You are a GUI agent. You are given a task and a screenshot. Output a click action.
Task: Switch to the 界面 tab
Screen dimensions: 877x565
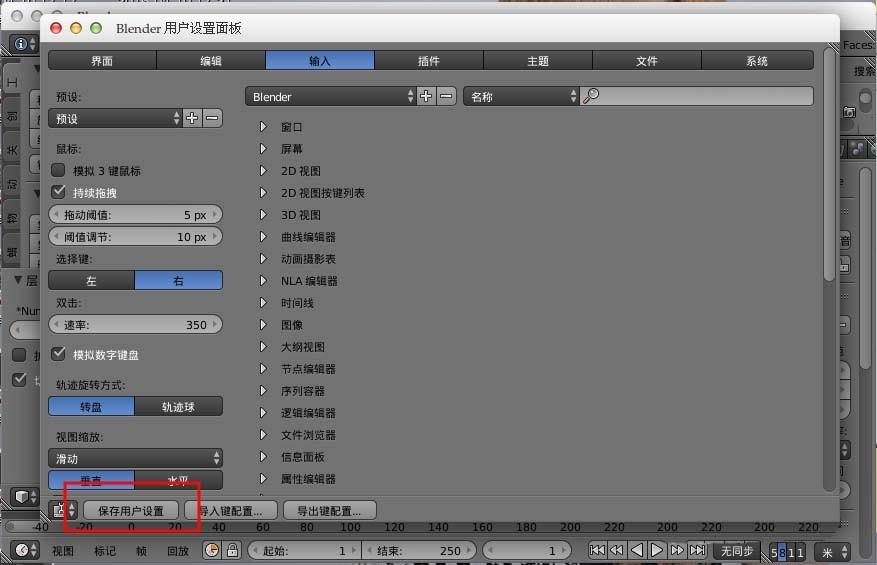click(x=102, y=60)
